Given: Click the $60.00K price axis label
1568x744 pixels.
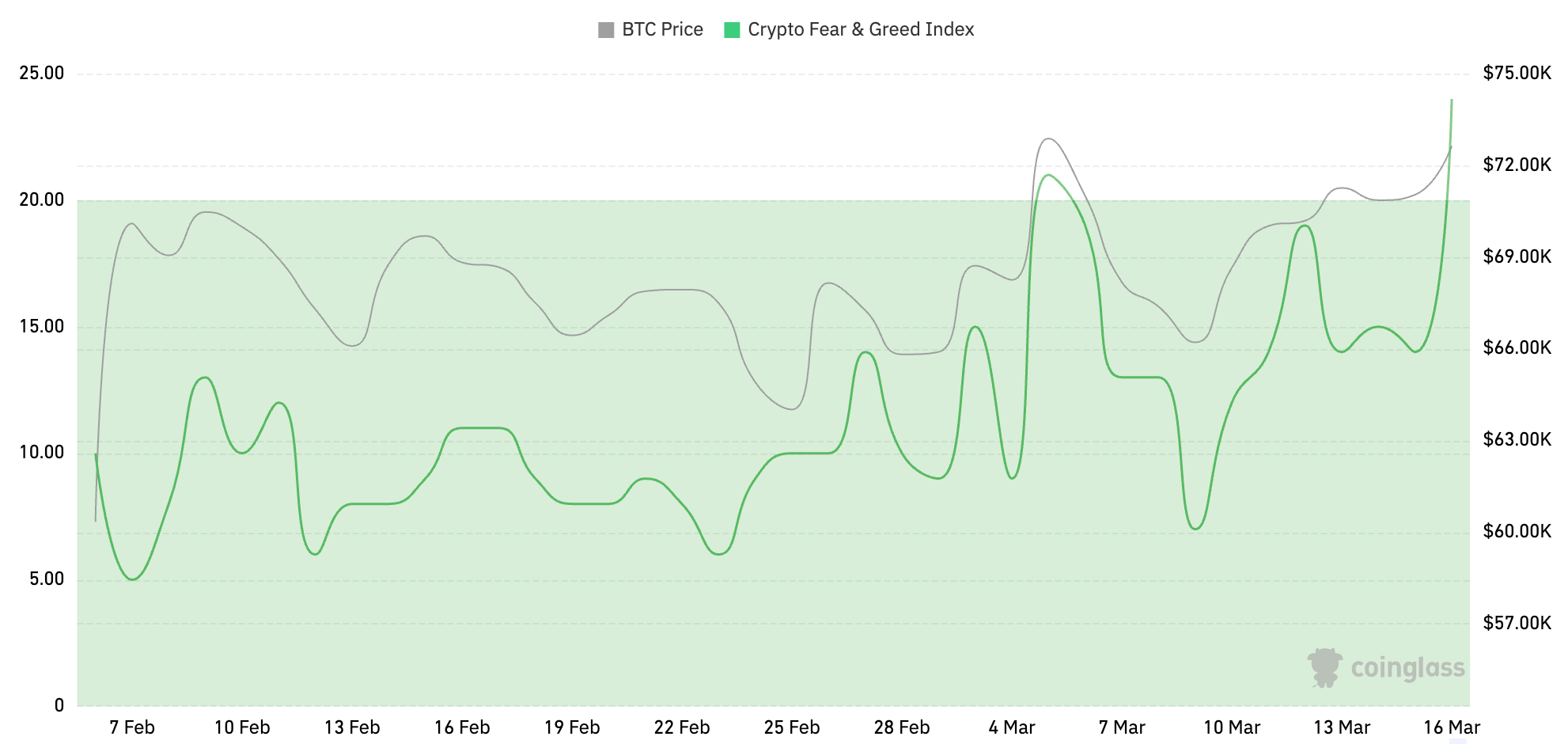Looking at the screenshot, I should pos(1517,531).
